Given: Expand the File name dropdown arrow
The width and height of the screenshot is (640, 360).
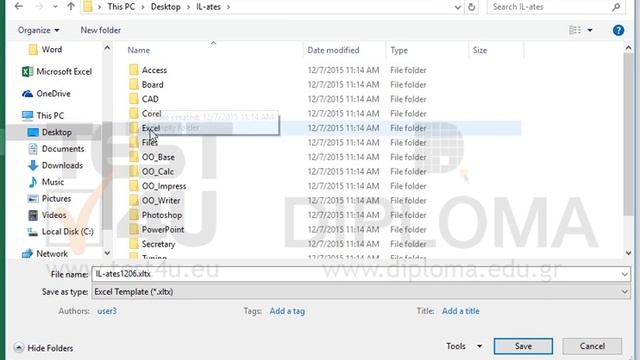Looking at the screenshot, I should point(624,274).
